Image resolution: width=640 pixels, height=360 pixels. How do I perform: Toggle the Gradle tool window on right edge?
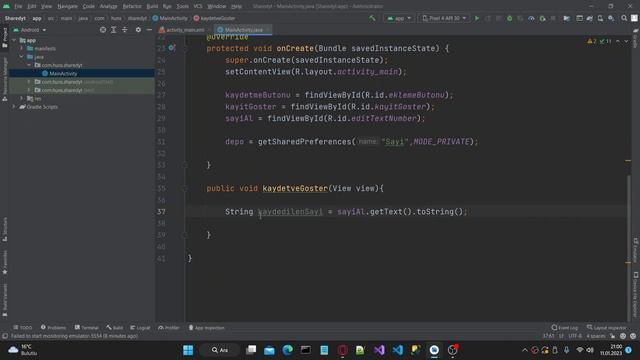636,38
